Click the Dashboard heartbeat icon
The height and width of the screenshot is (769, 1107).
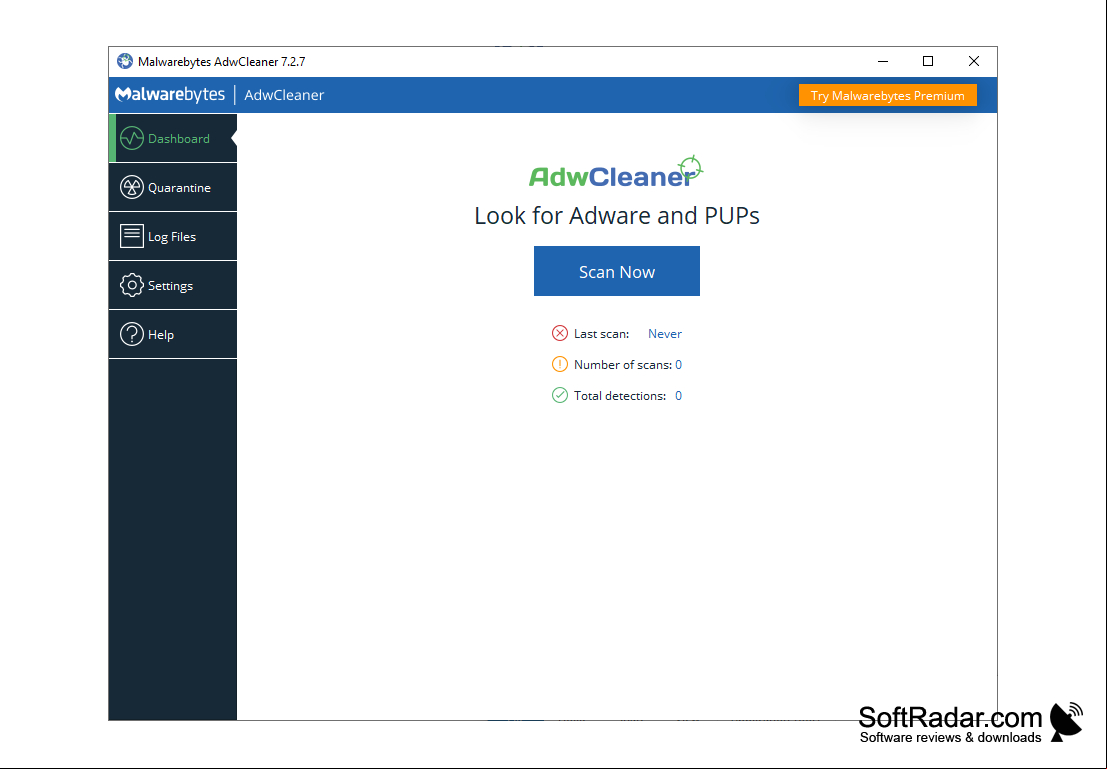132,138
